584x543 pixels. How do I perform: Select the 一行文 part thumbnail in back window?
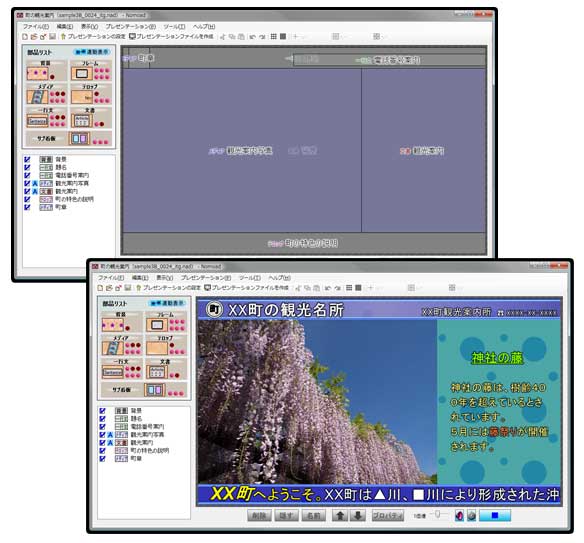click(x=37, y=121)
